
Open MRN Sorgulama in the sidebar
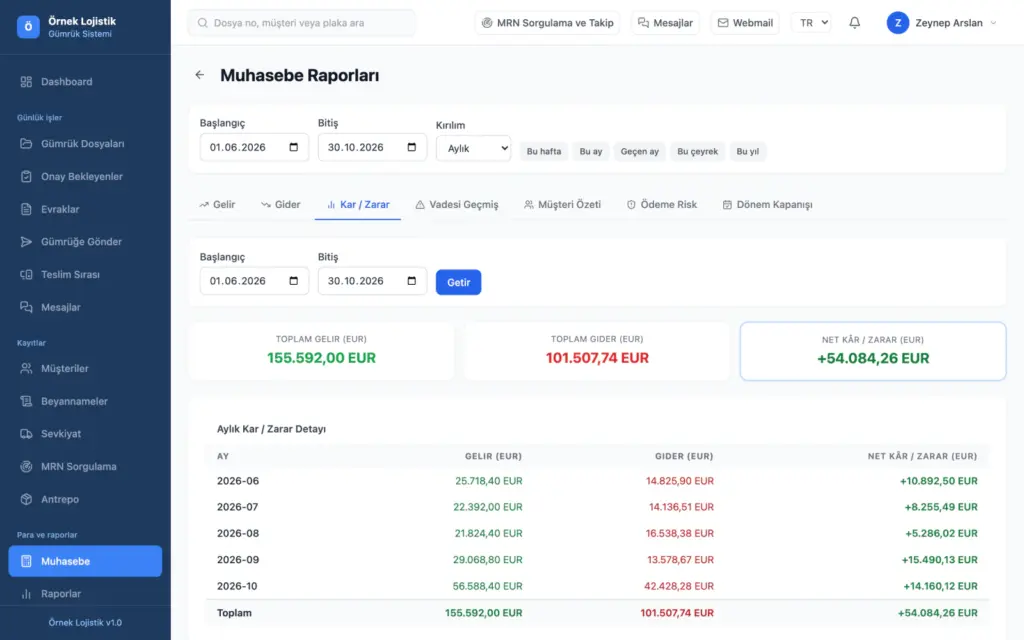tap(85, 466)
